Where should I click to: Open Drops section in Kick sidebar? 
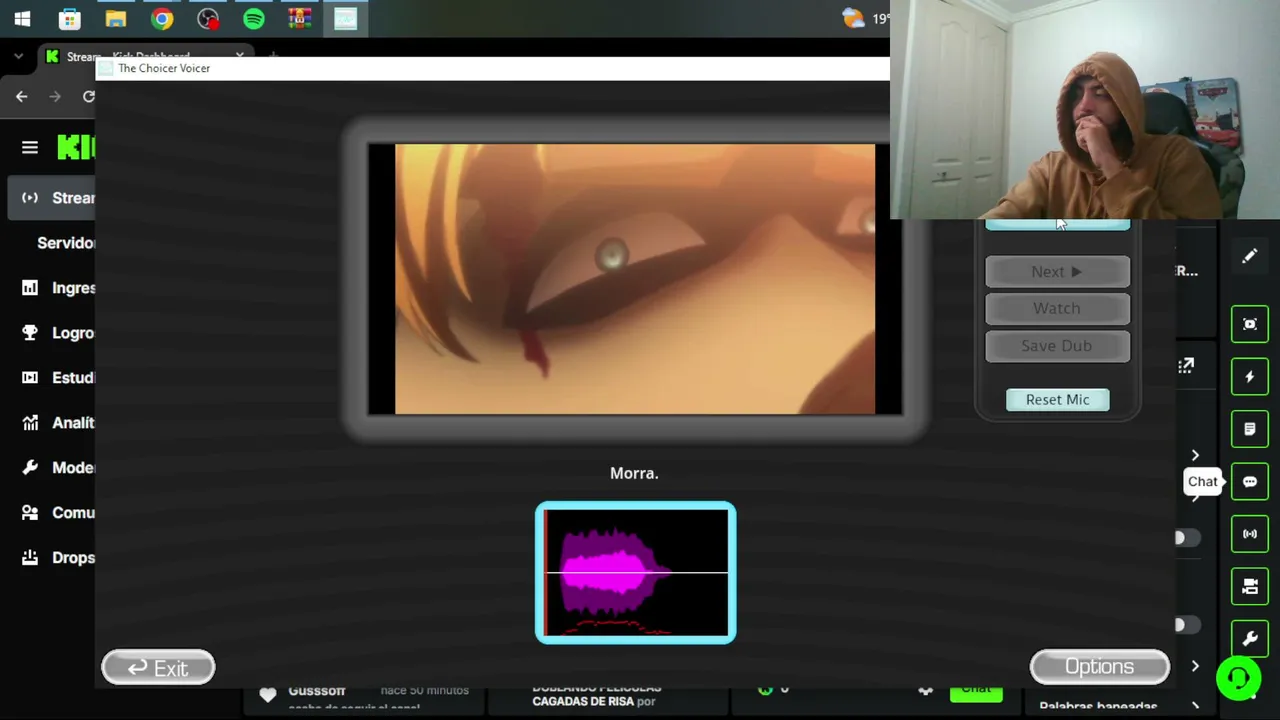(x=59, y=558)
